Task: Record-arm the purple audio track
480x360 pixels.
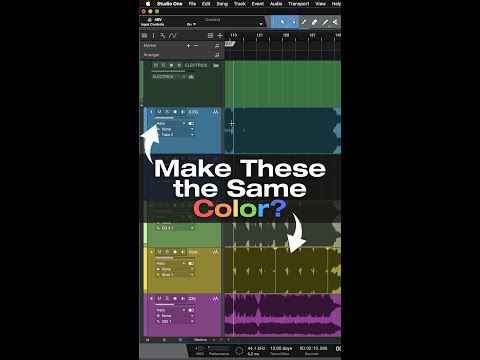Action: point(175,299)
